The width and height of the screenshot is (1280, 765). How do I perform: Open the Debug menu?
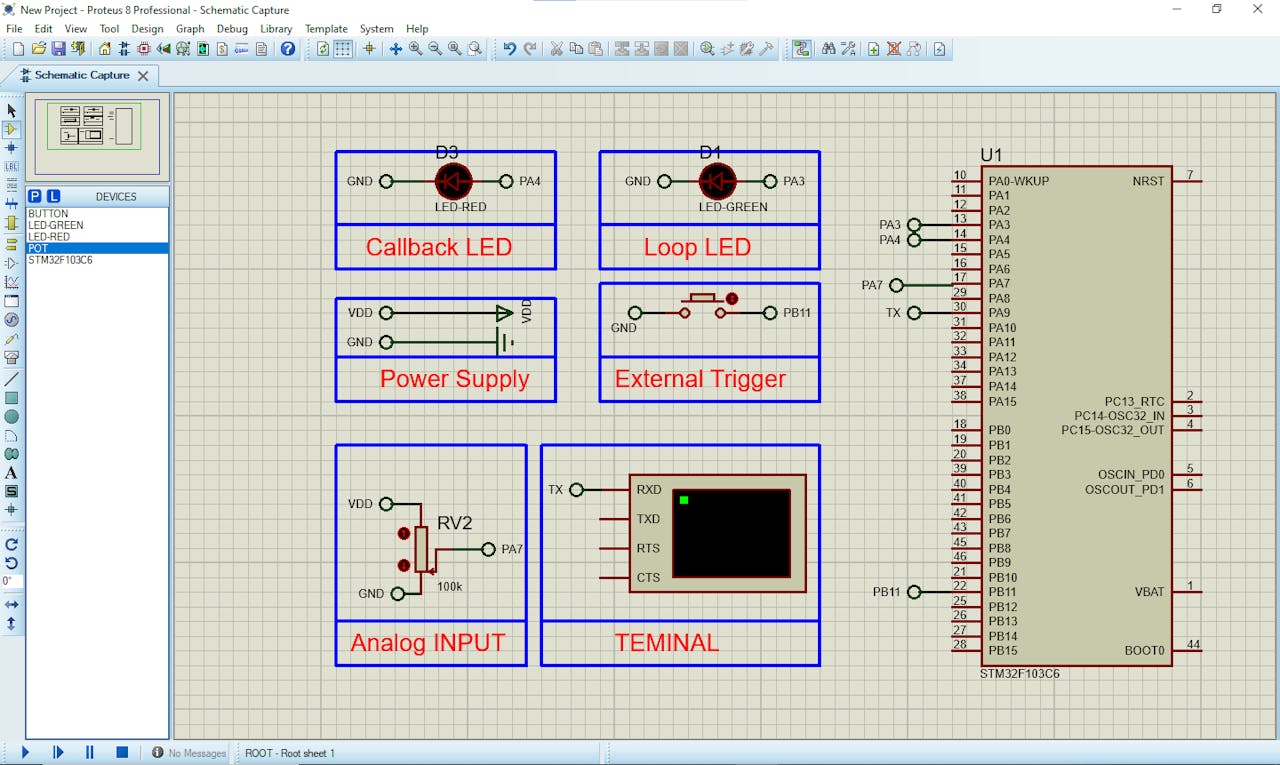point(232,29)
